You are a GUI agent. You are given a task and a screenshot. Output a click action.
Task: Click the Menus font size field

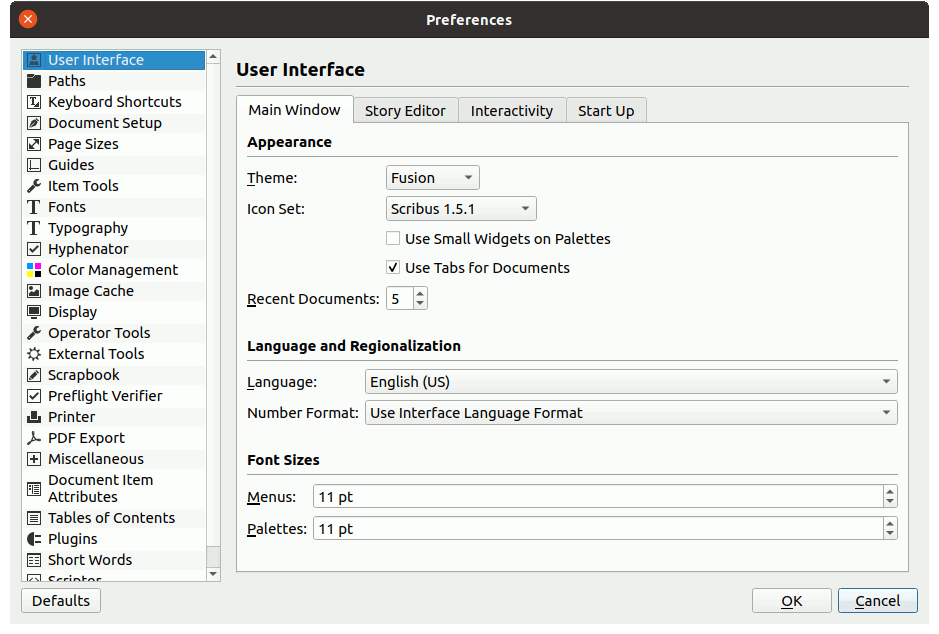597,497
